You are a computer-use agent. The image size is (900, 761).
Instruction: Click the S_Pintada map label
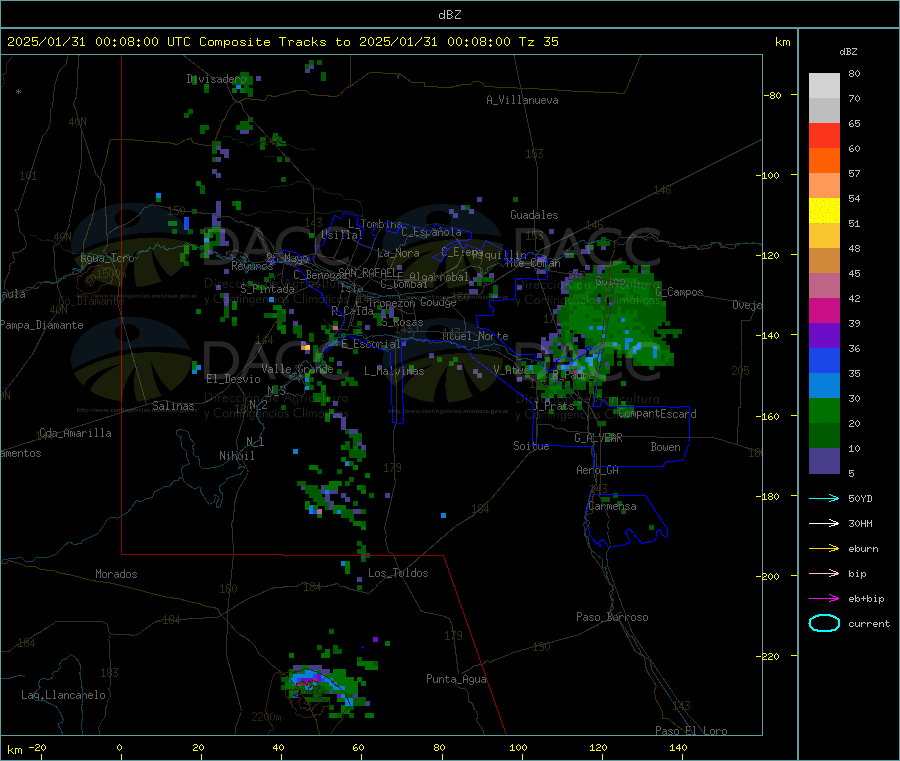[267, 289]
